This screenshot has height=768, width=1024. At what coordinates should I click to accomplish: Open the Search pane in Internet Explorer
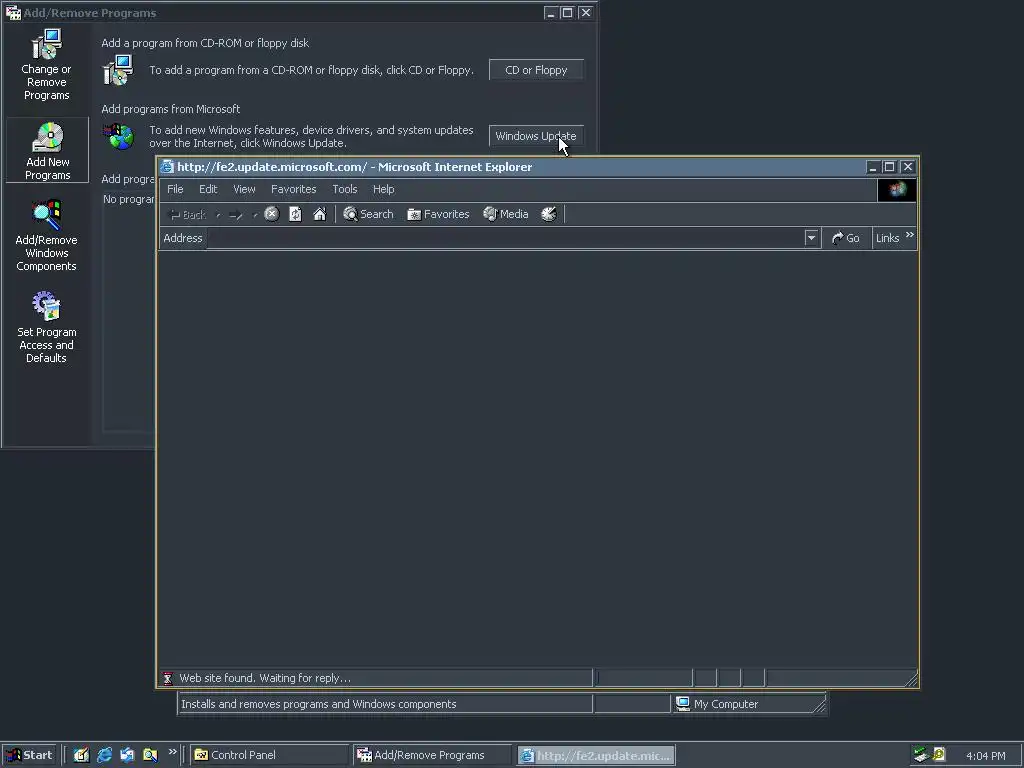[x=368, y=214]
